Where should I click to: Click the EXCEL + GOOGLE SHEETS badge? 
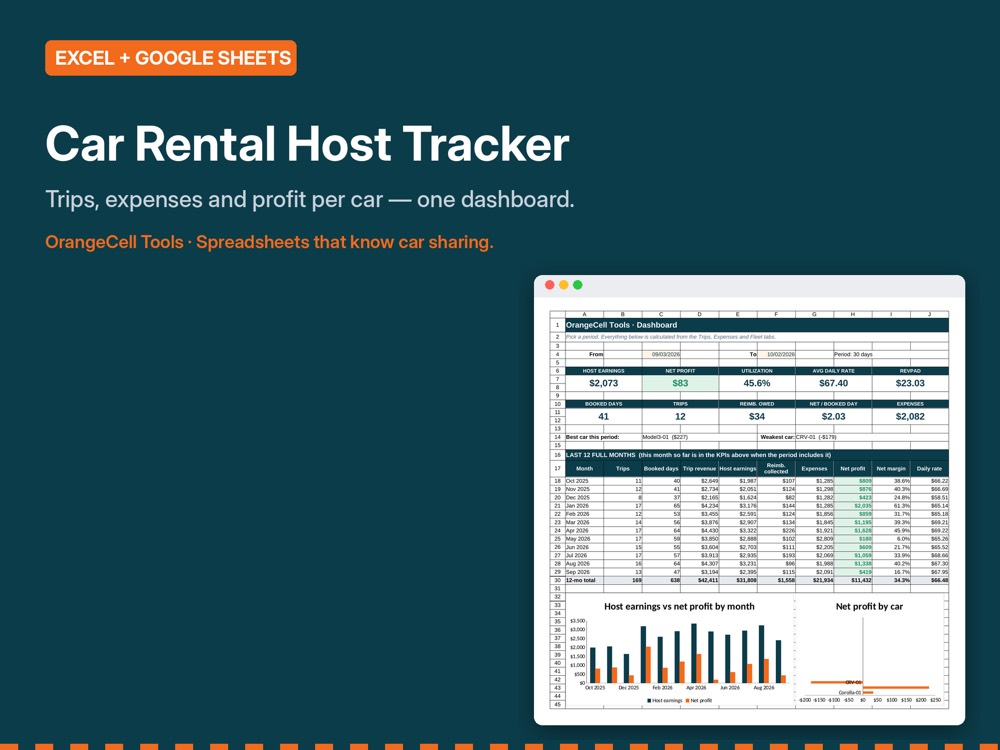pyautogui.click(x=171, y=58)
